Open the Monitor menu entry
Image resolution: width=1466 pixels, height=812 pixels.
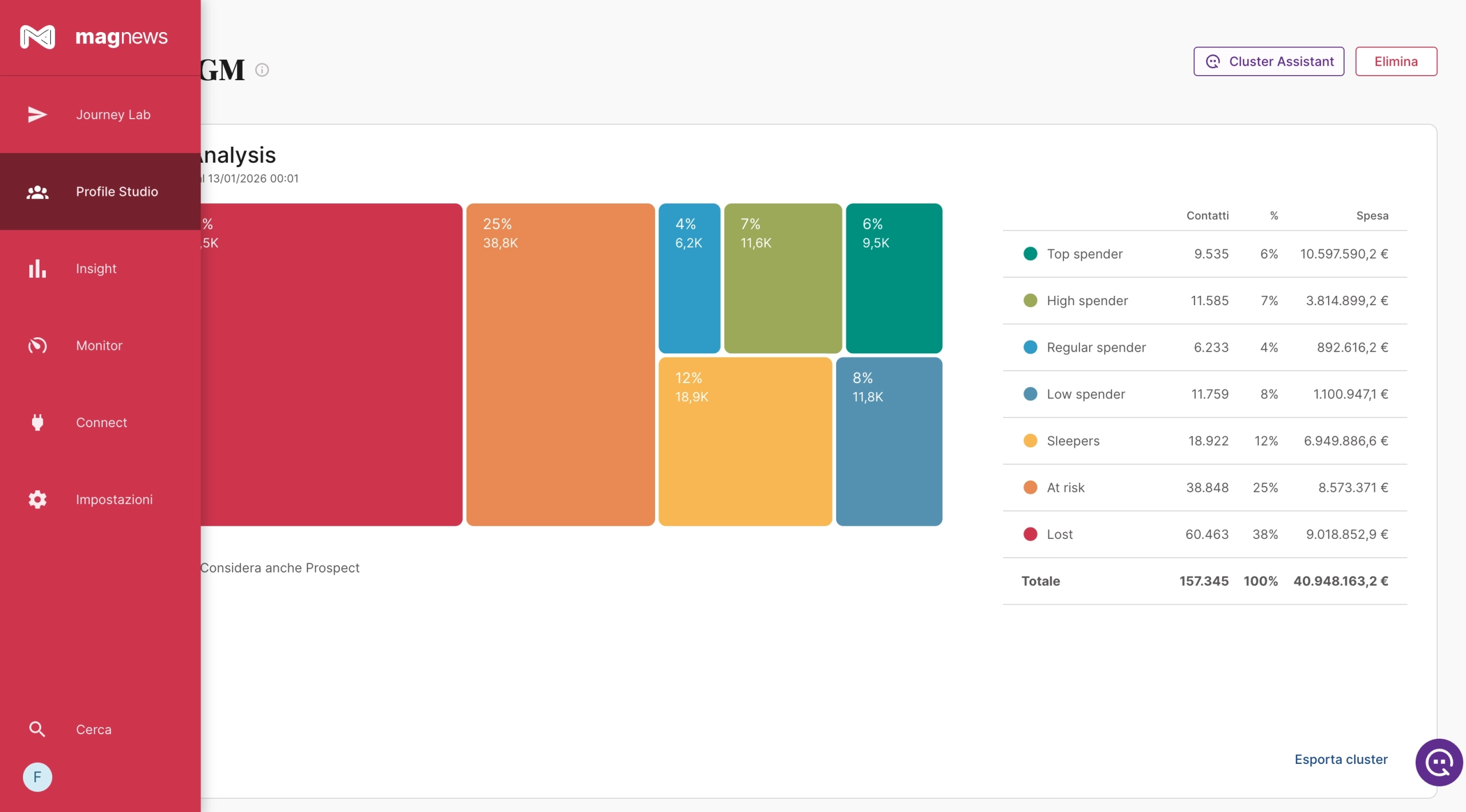coord(99,345)
